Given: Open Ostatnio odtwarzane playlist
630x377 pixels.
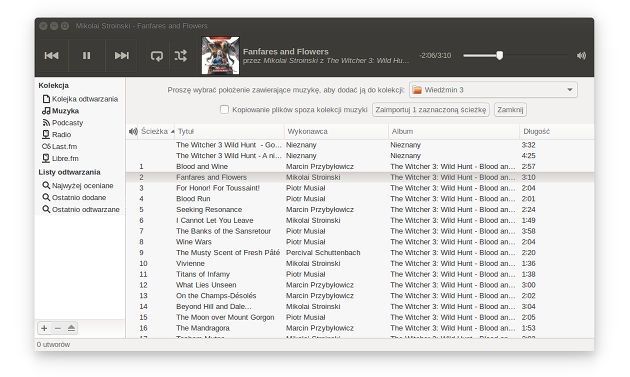Looking at the screenshot, I should click(x=81, y=209).
